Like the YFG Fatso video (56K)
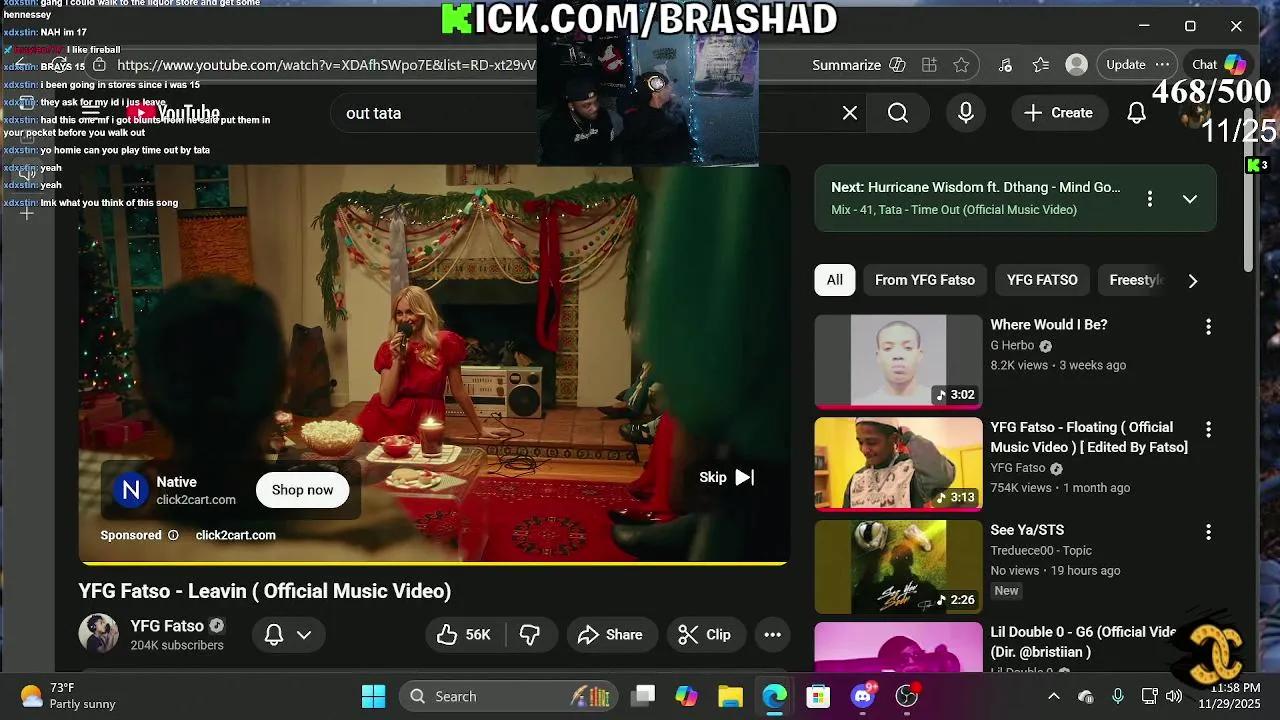The height and width of the screenshot is (720, 1280). [x=466, y=634]
